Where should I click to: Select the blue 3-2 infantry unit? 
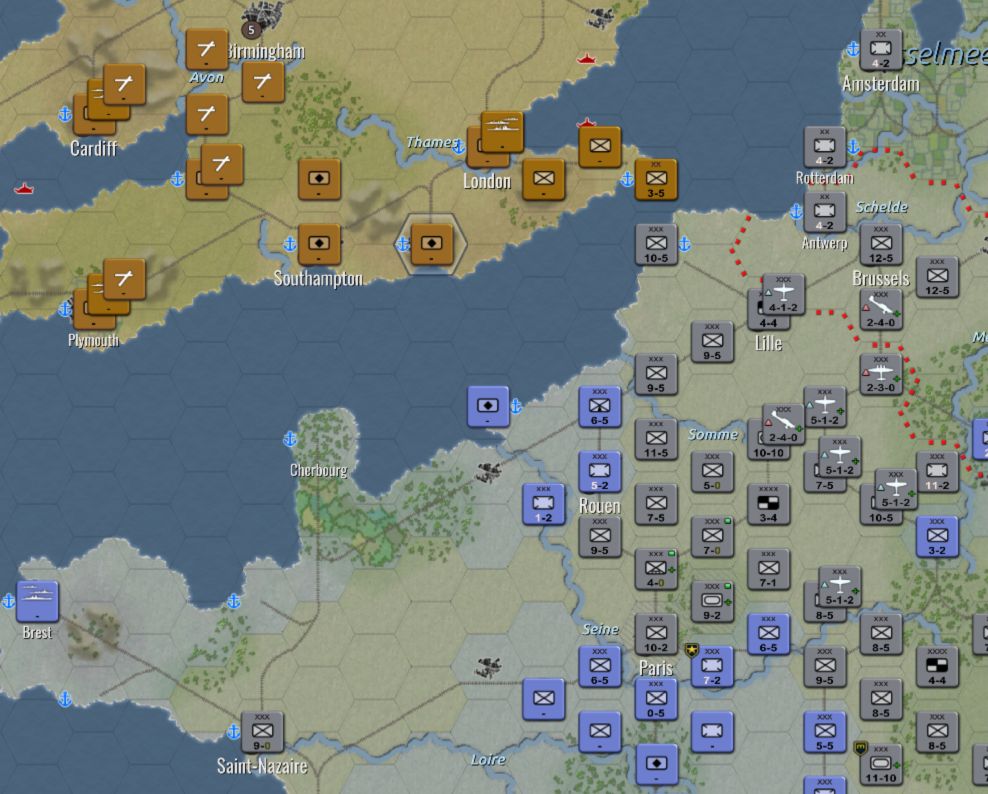(x=937, y=538)
